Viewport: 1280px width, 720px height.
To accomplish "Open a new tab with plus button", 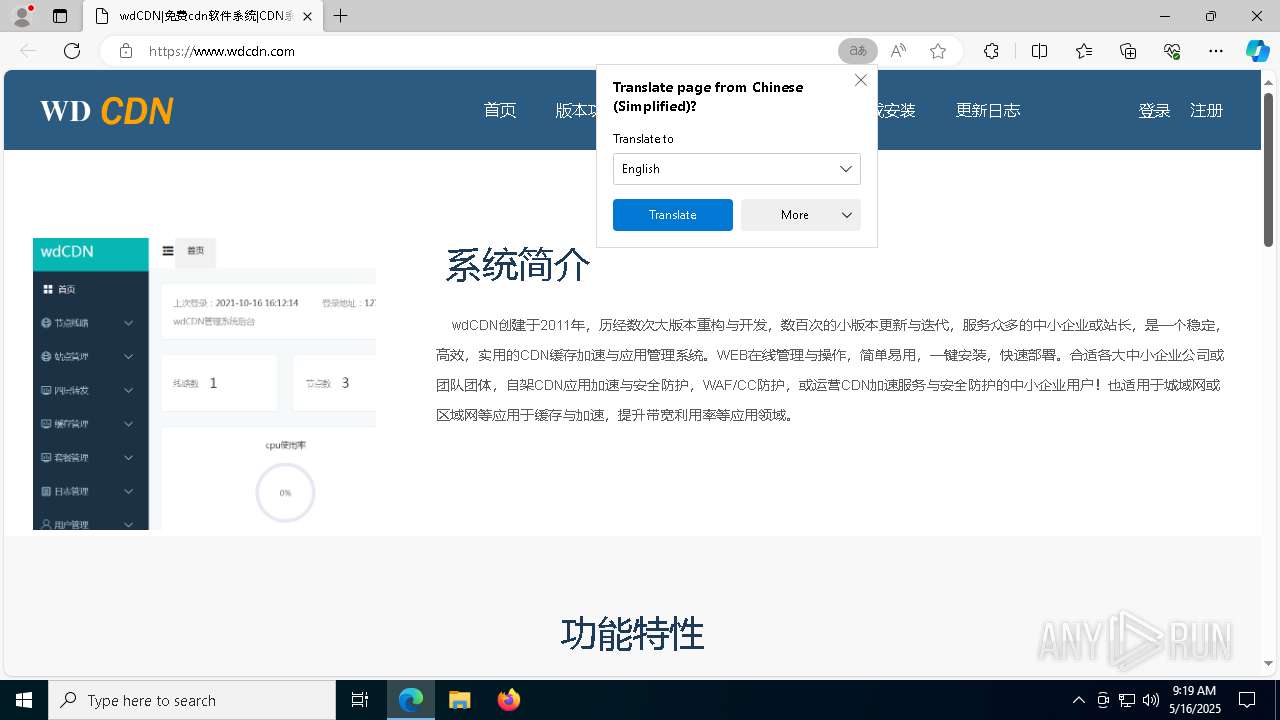I will pos(340,16).
